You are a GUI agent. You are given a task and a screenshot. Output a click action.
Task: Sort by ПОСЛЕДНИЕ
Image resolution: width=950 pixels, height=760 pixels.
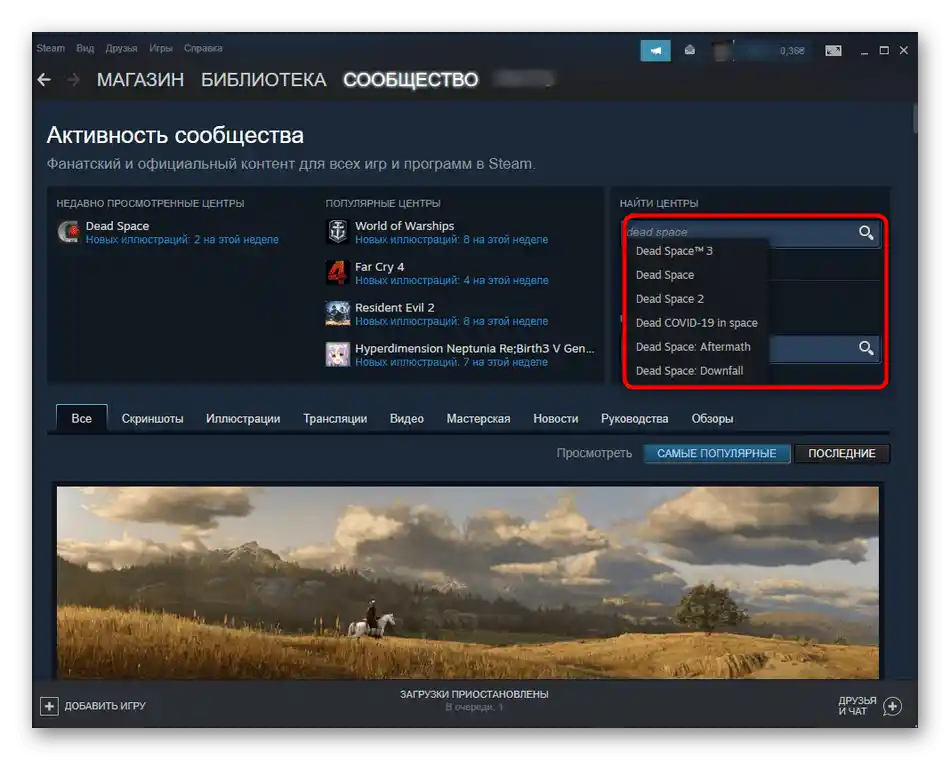(x=842, y=453)
